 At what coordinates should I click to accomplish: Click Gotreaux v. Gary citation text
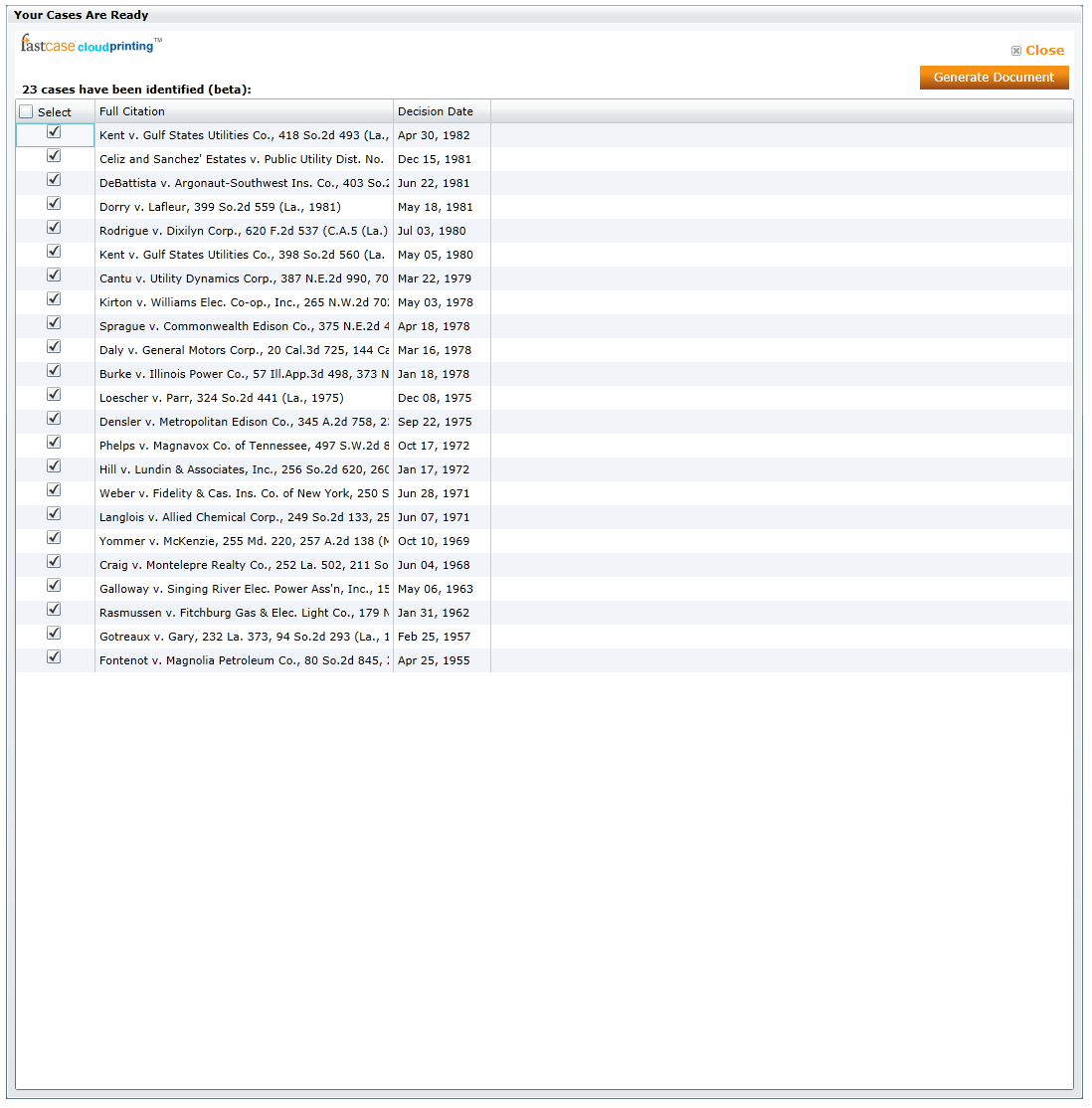[x=244, y=637]
